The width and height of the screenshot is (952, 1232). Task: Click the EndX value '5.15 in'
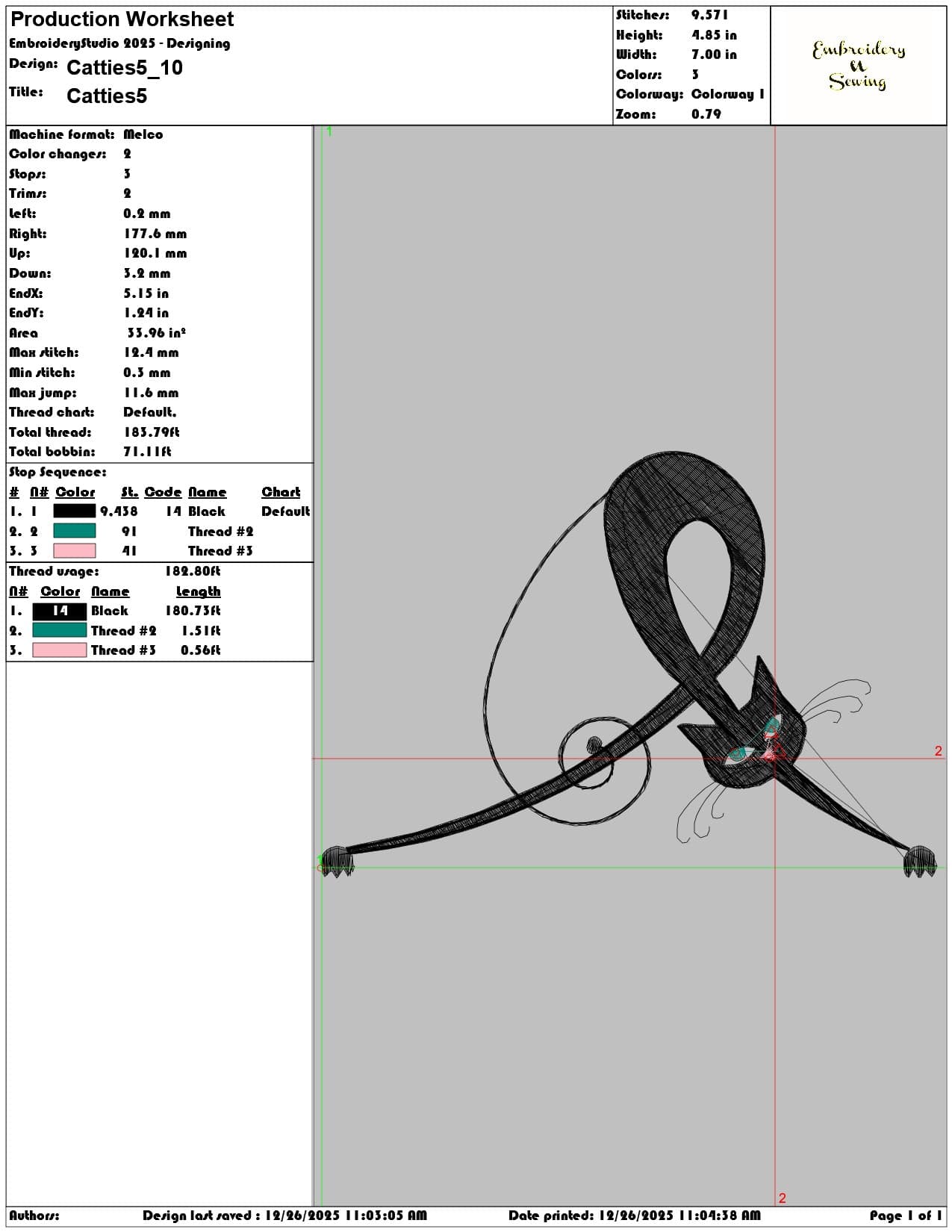click(146, 293)
